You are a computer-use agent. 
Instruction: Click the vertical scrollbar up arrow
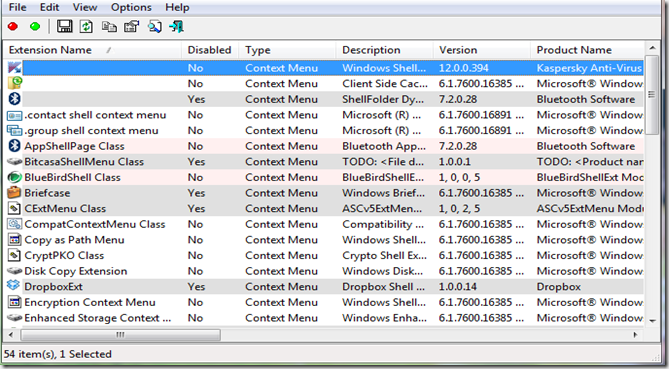(x=652, y=48)
